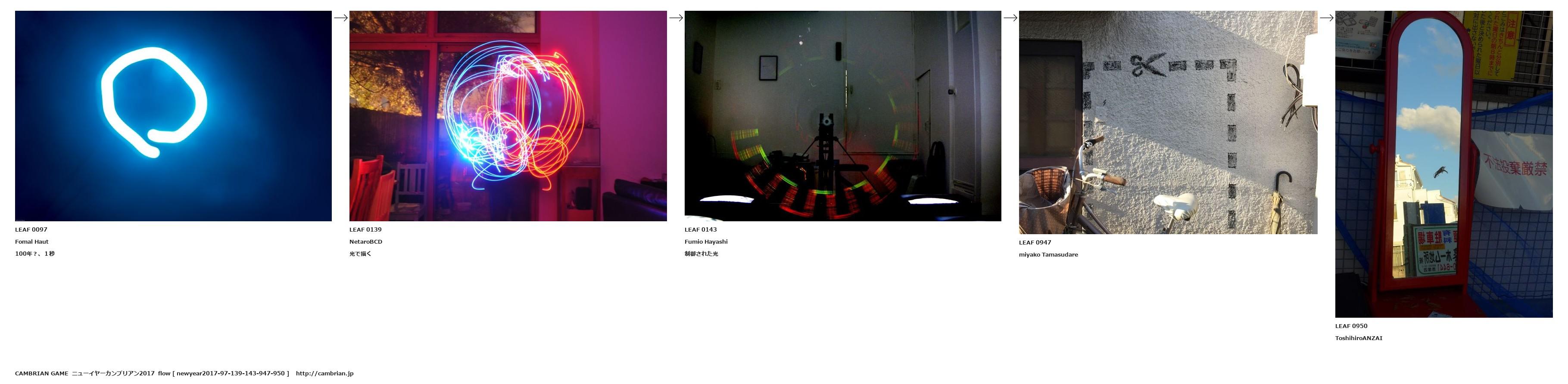This screenshot has height=384, width=1568.
Task: Select author name Fomal Haut
Action: click(x=31, y=242)
